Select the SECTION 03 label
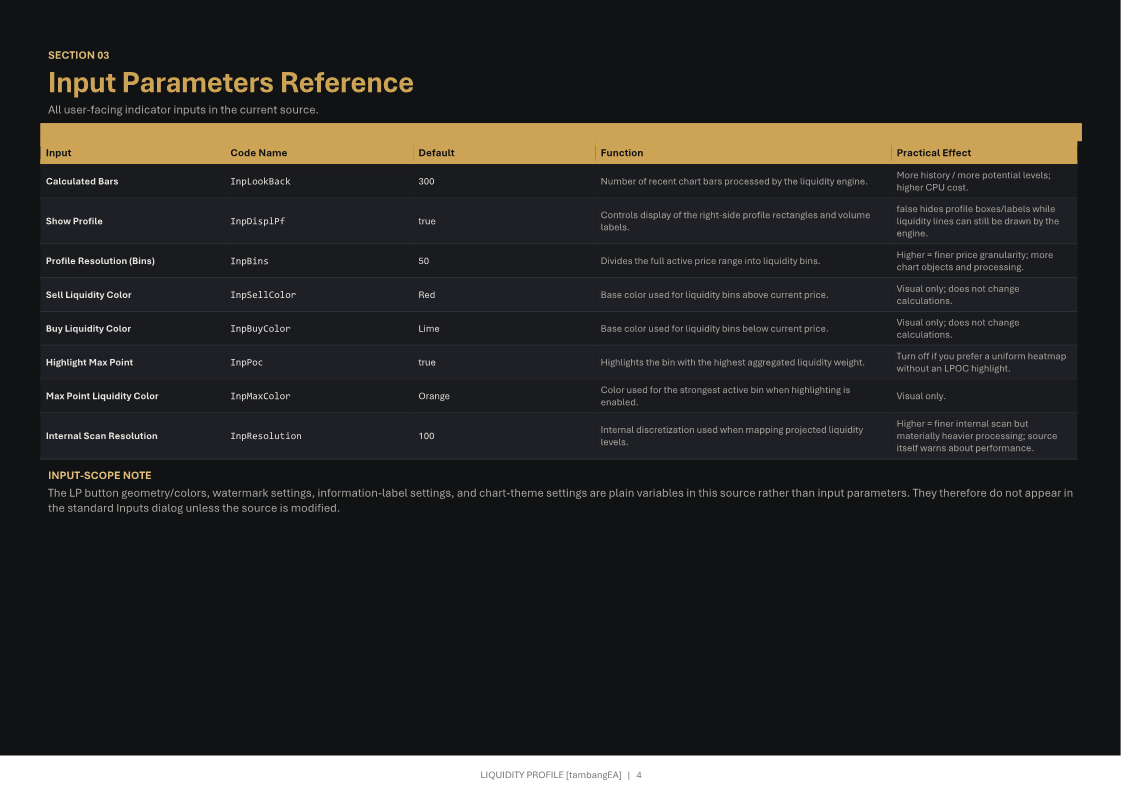This screenshot has width=1122, height=794. click(79, 55)
